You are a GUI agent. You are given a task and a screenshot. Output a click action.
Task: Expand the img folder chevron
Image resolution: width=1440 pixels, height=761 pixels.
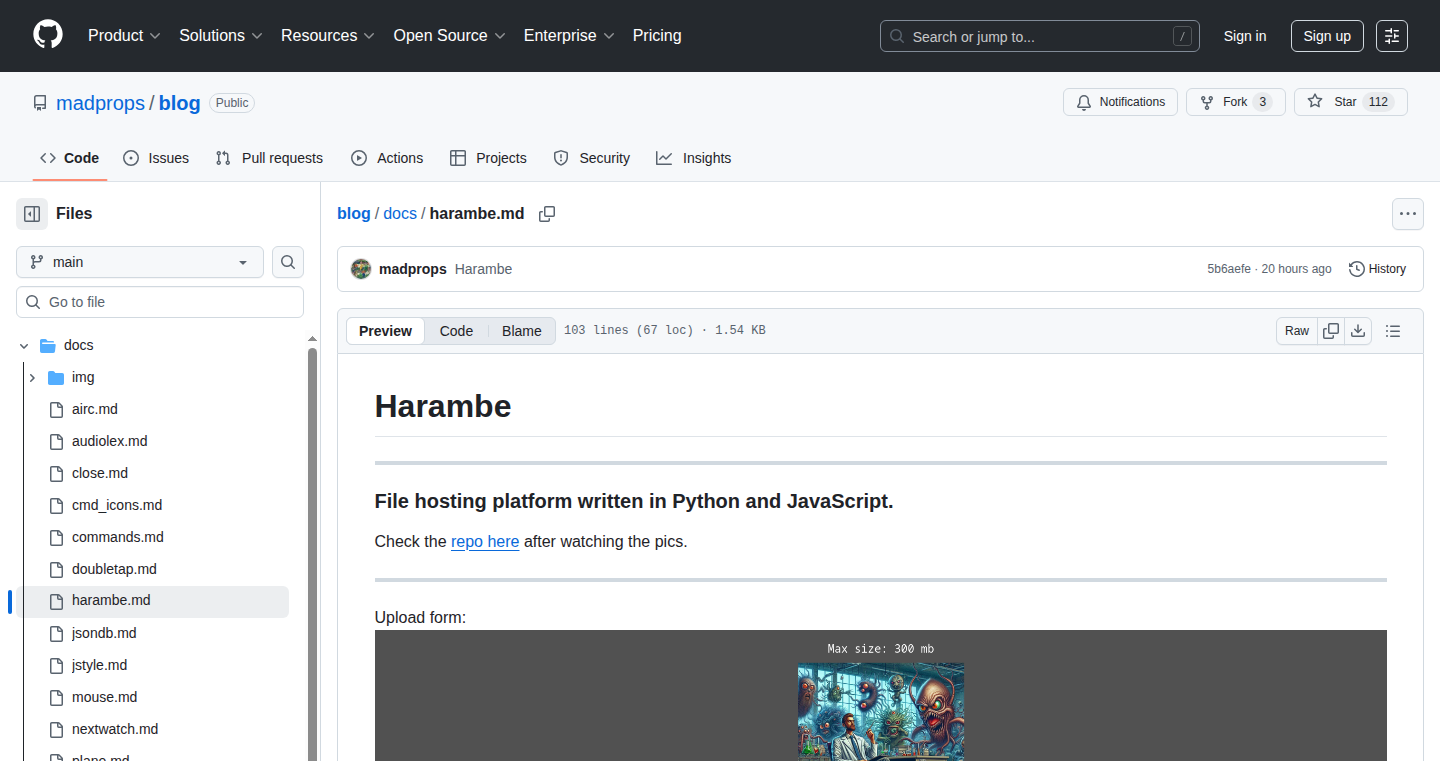(x=32, y=377)
